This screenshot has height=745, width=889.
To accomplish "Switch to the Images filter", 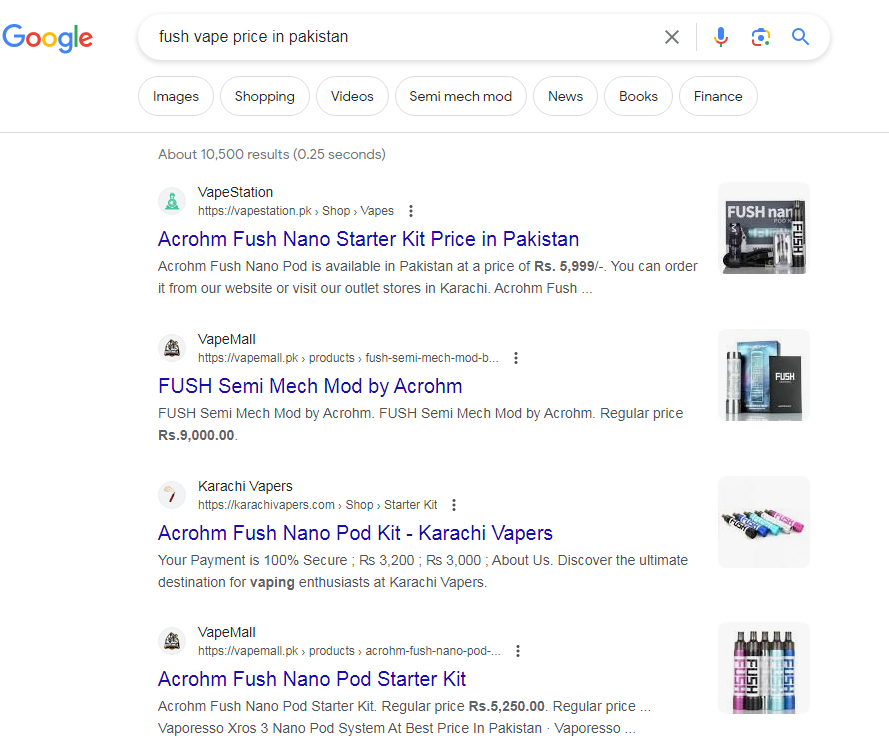I will tap(176, 97).
